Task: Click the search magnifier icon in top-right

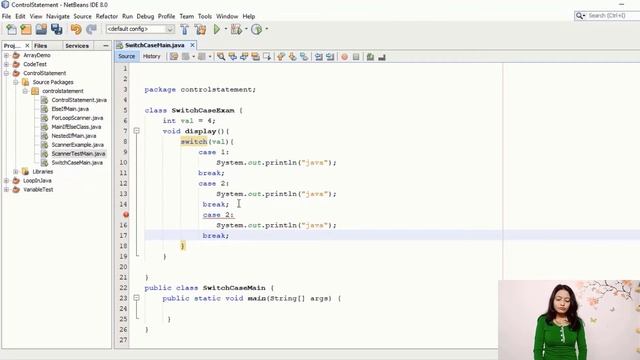Action: 579,16
